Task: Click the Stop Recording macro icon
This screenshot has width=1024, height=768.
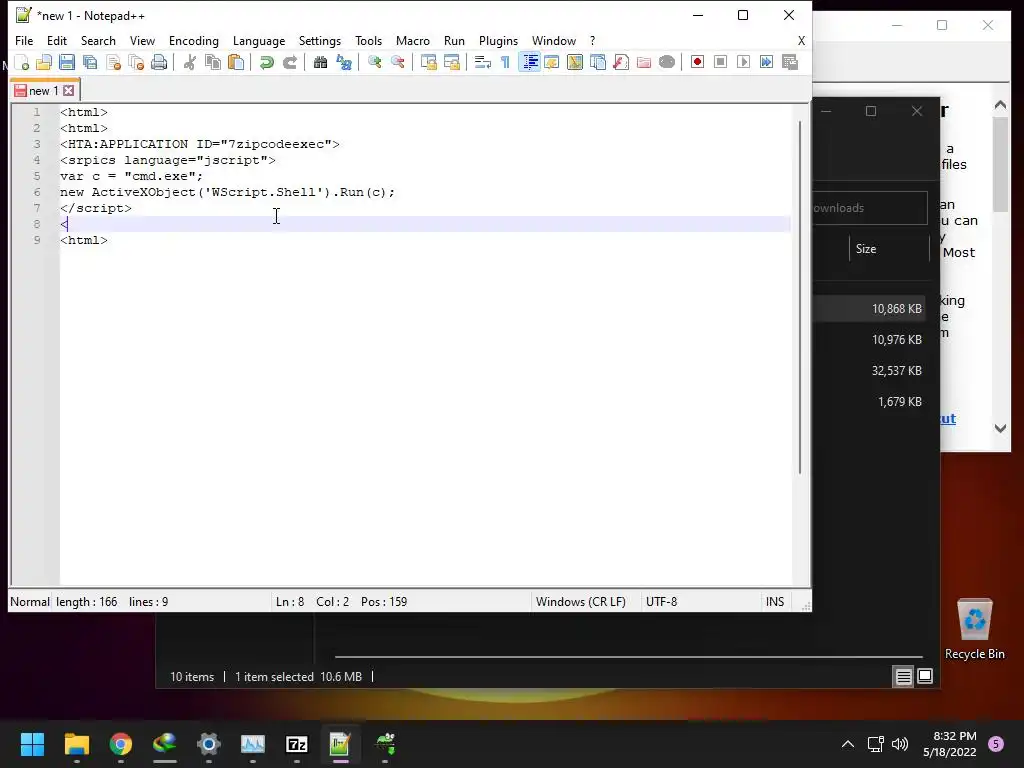Action: [x=720, y=62]
